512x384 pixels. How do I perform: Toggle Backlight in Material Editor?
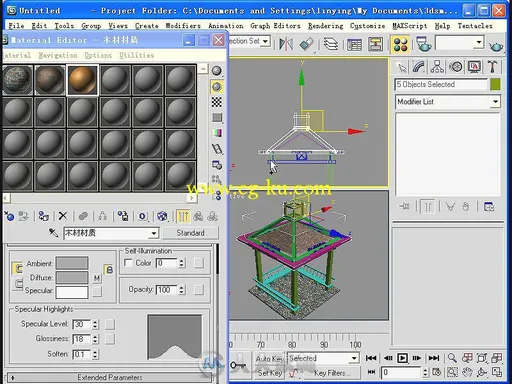[217, 87]
